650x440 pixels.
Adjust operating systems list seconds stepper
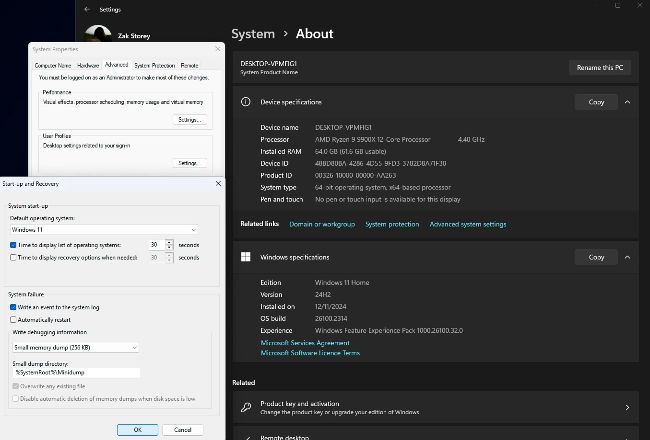[169, 245]
